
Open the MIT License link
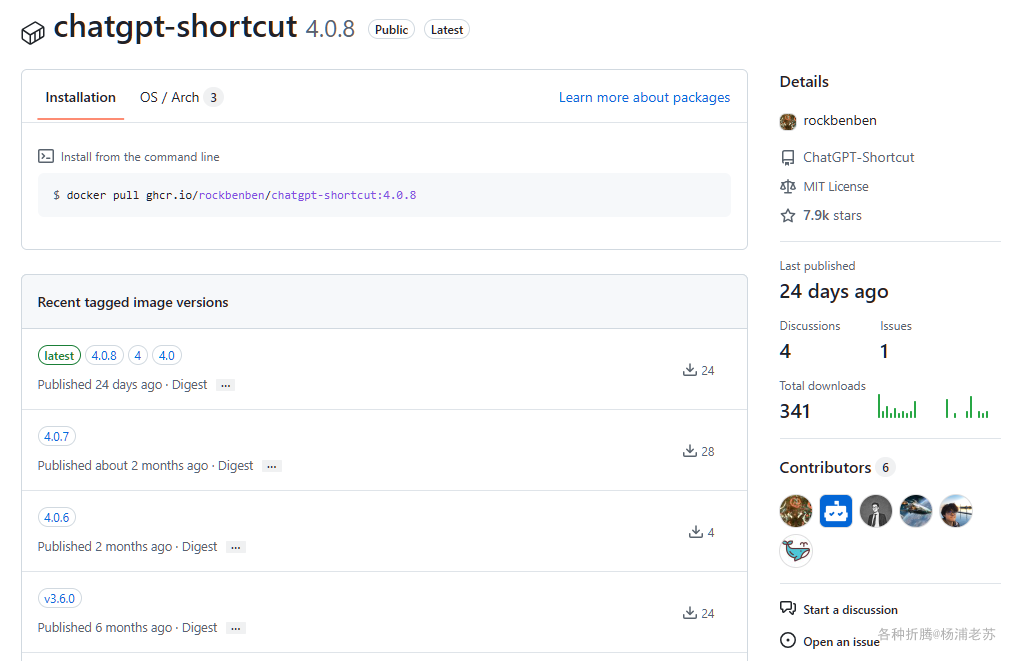pos(835,187)
